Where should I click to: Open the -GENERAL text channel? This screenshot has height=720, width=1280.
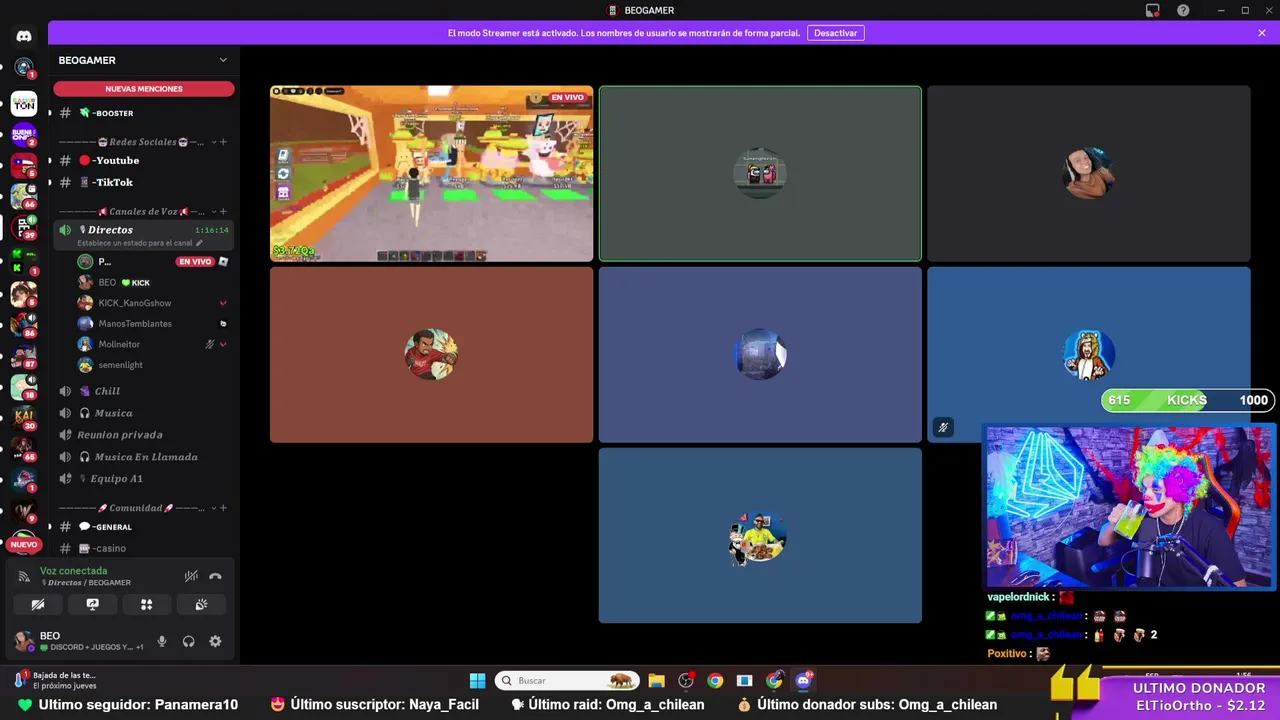pyautogui.click(x=144, y=527)
